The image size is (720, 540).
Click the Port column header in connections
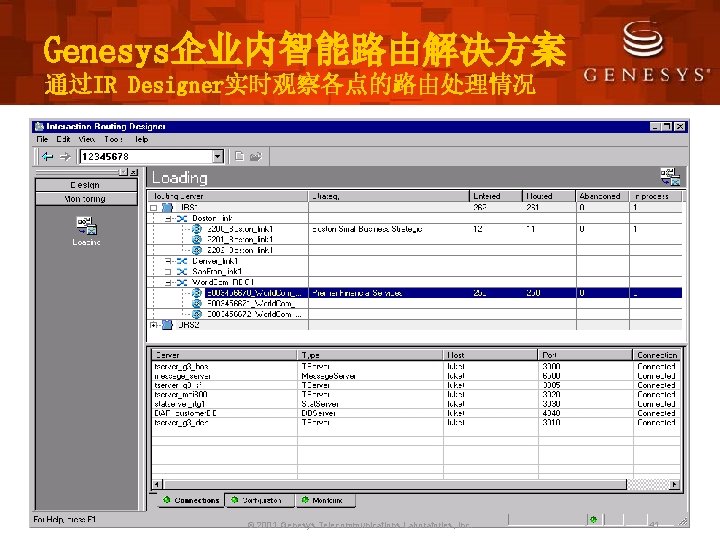click(x=585, y=355)
